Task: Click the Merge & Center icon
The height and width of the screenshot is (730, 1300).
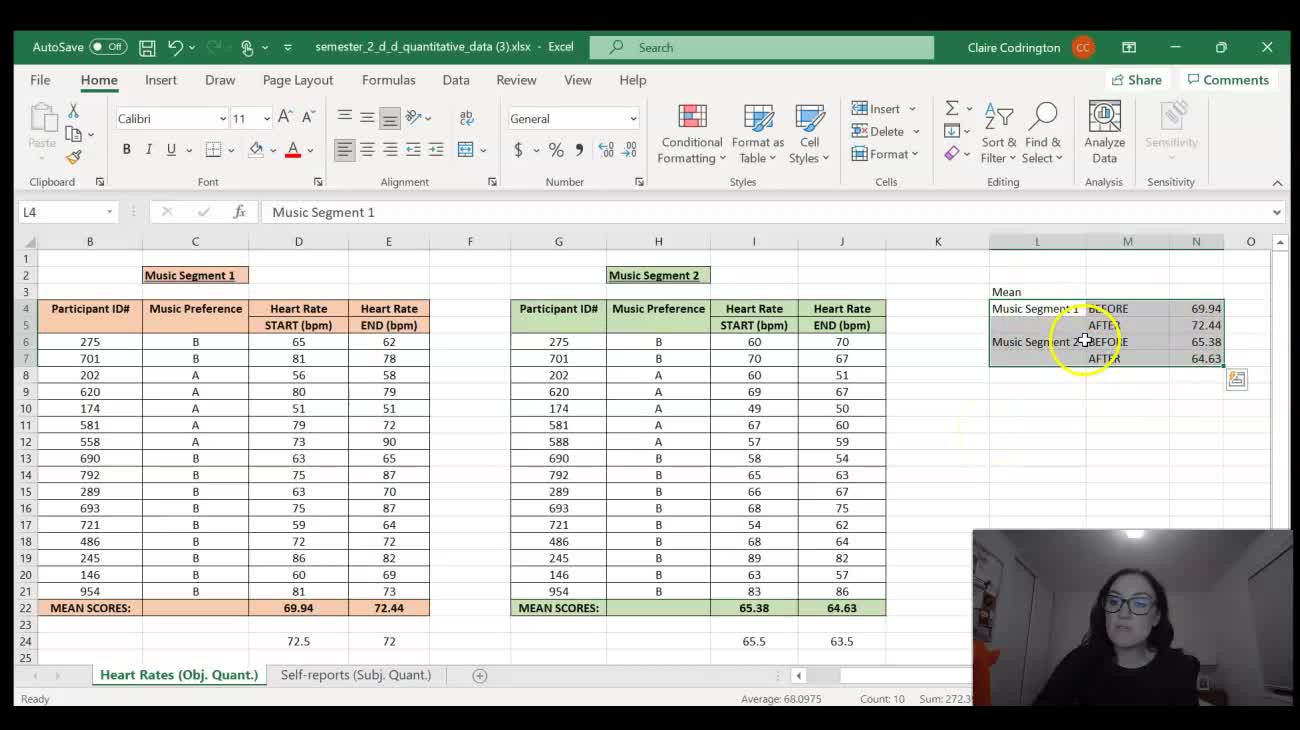Action: coord(465,150)
